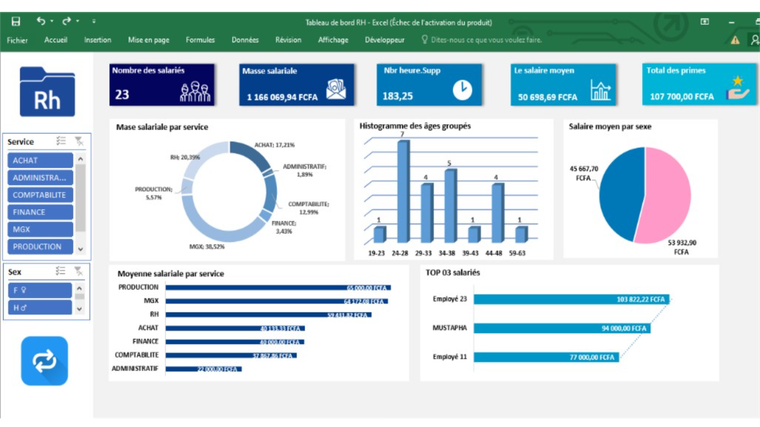Filter by the FINANCE service button

[40, 212]
